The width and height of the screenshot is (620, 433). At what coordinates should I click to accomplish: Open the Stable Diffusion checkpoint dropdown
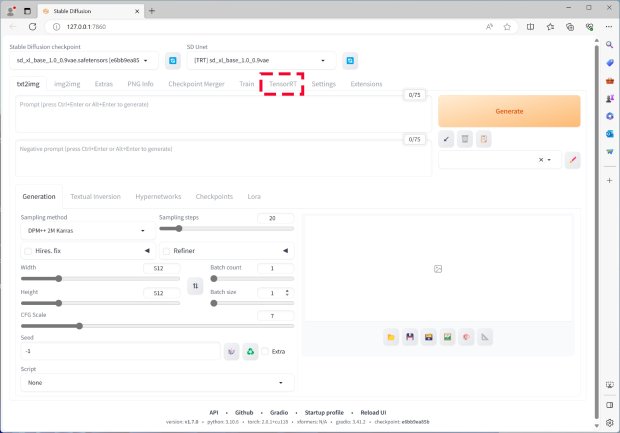(x=83, y=61)
